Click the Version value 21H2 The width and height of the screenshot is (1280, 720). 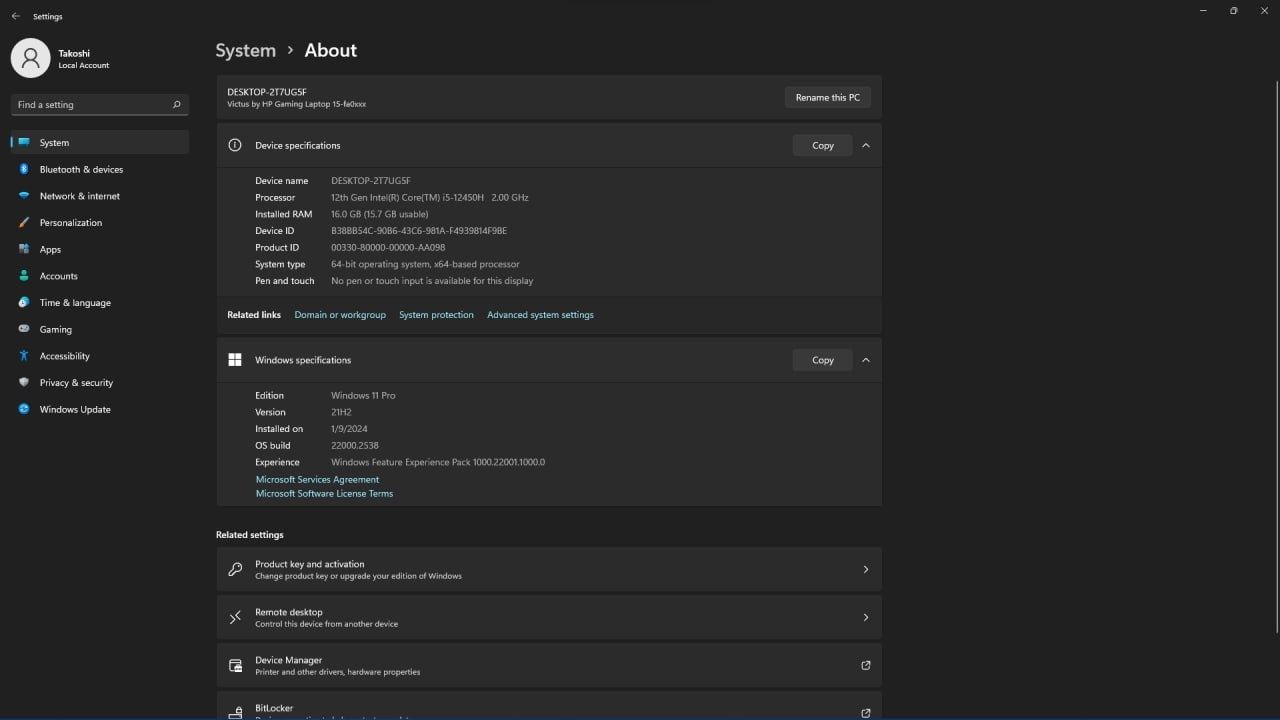(341, 412)
